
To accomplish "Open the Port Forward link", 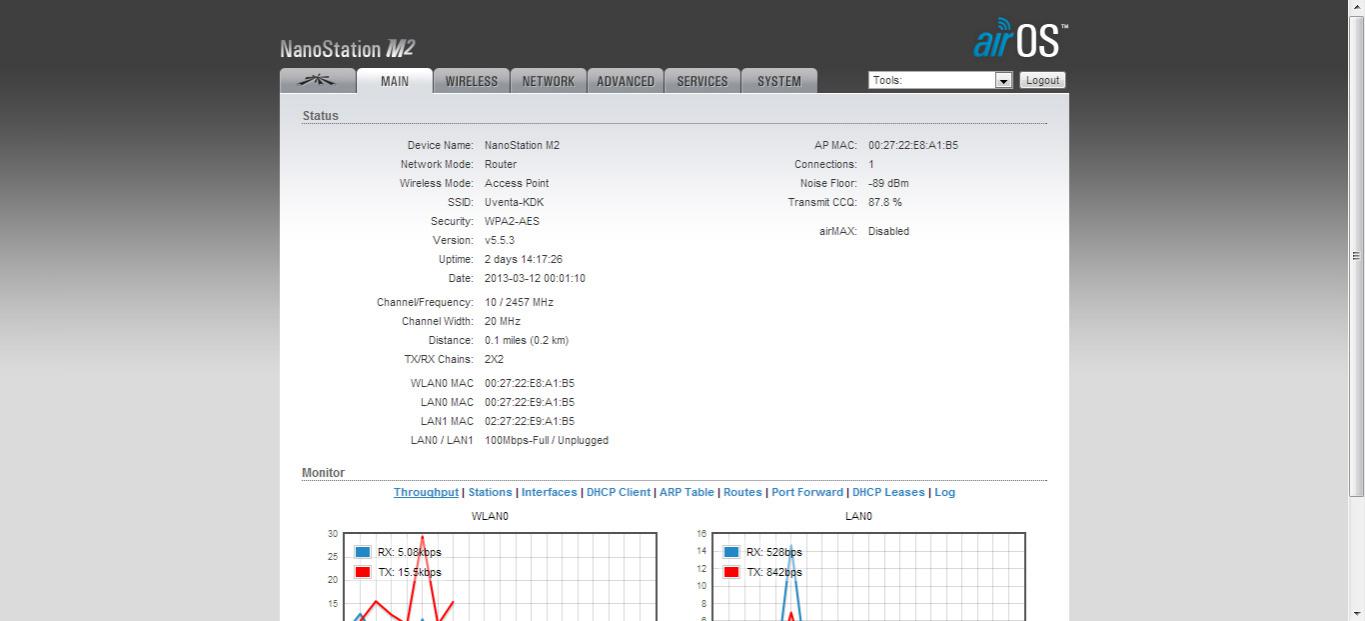I will point(807,492).
